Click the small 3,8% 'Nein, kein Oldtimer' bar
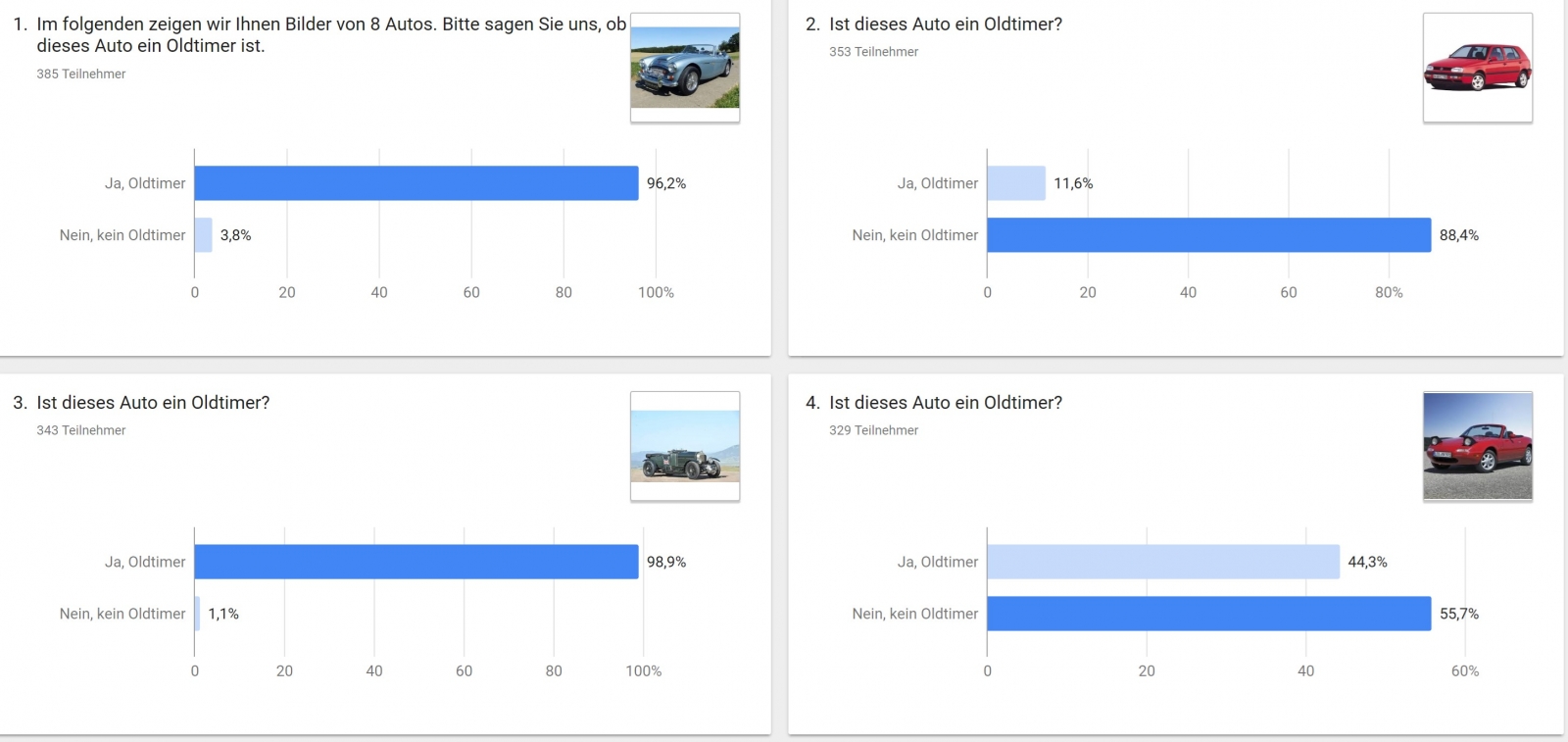 (x=203, y=235)
